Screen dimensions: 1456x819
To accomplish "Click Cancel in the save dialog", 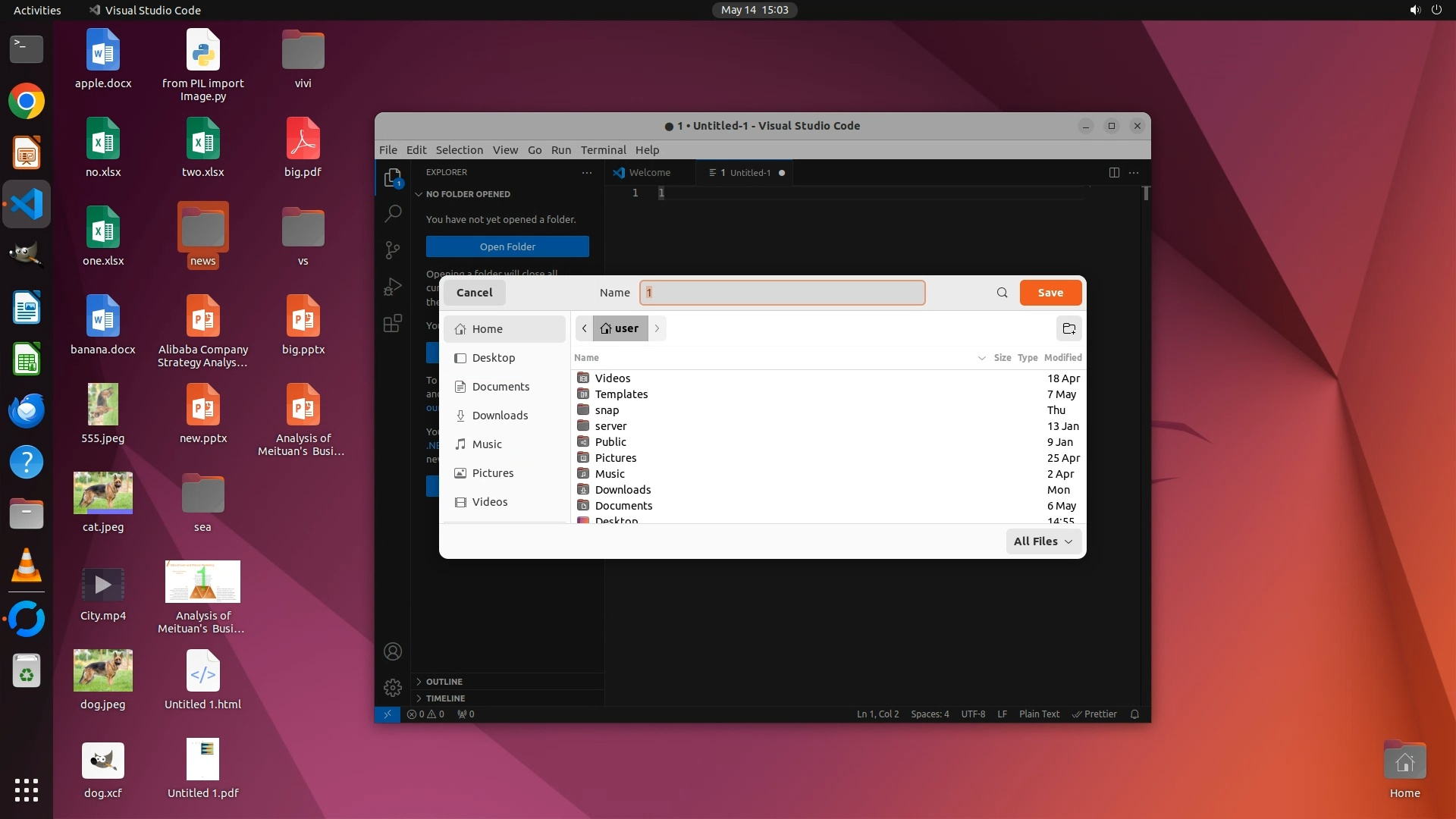I will click(x=474, y=293).
